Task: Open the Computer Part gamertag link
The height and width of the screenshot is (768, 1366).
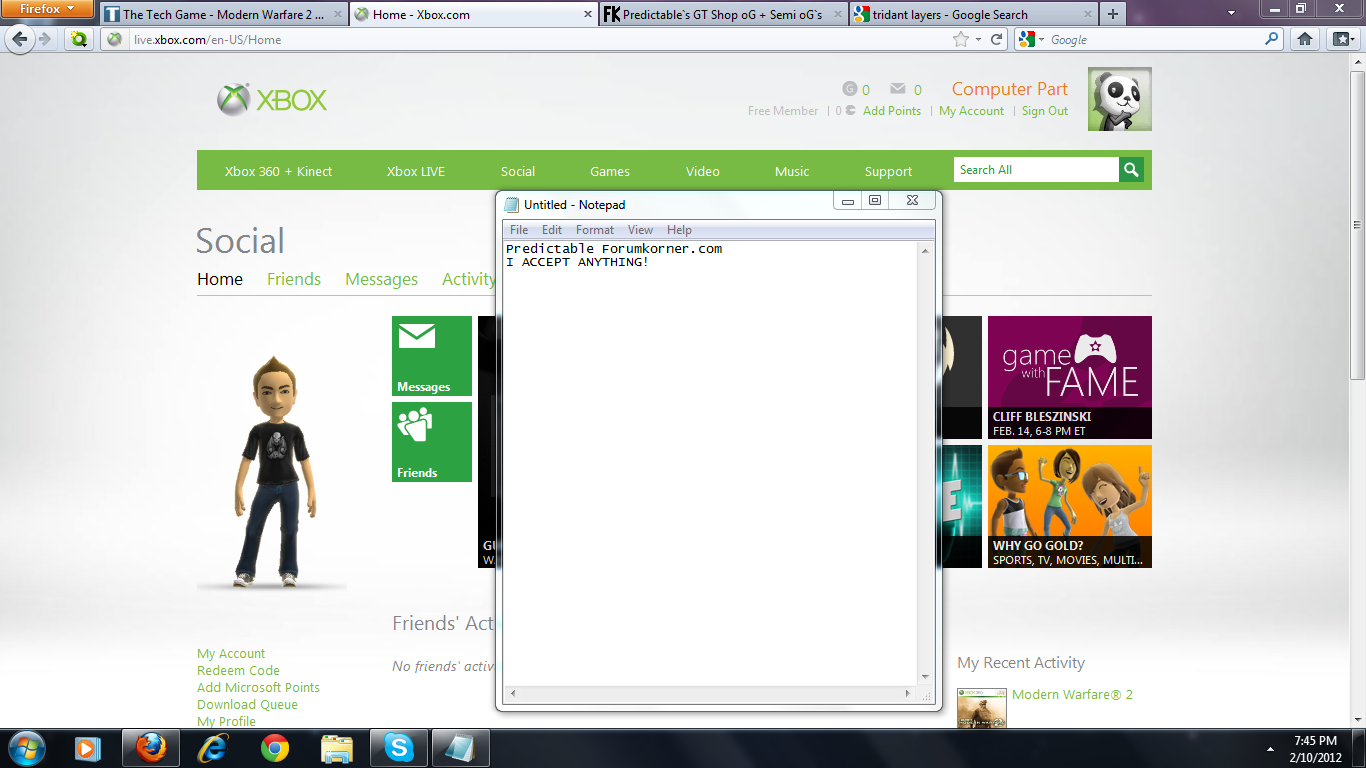Action: [x=1010, y=89]
